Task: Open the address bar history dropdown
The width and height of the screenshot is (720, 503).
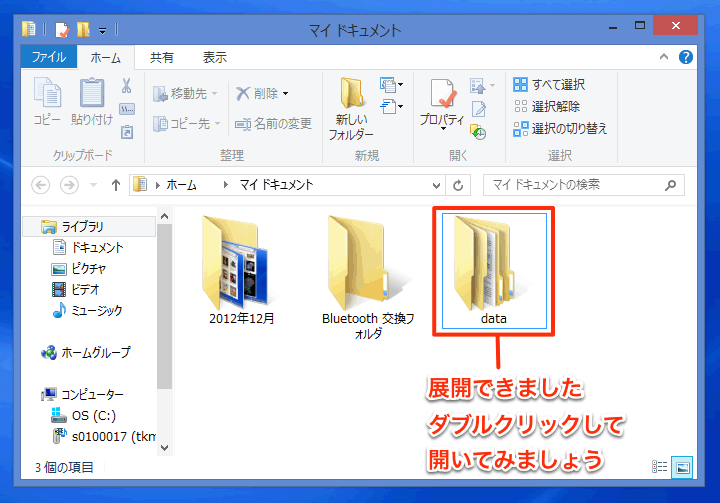Action: [x=436, y=186]
